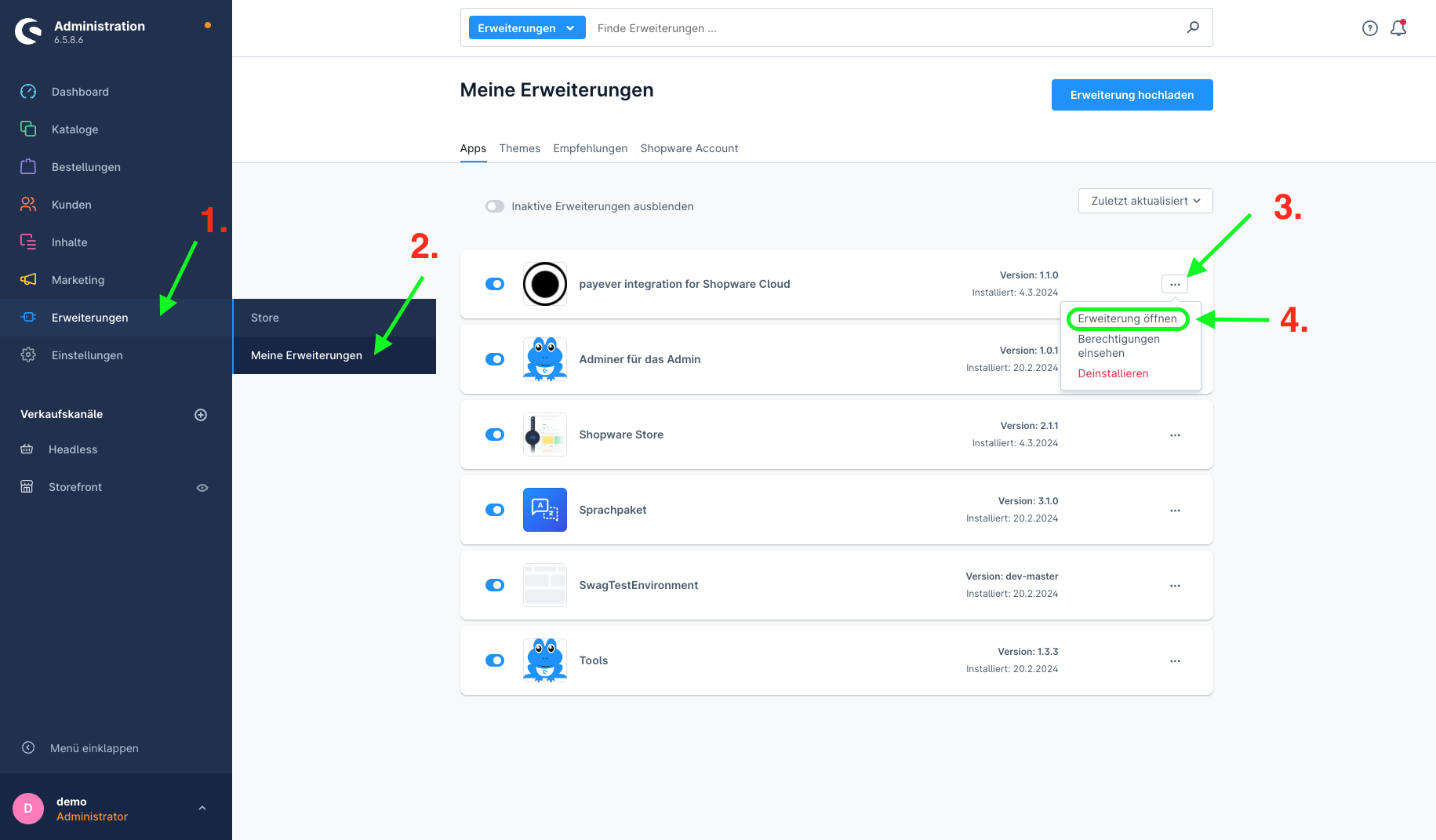Open Storefront sales channel
Viewport: 1436px width, 840px height.
point(75,487)
